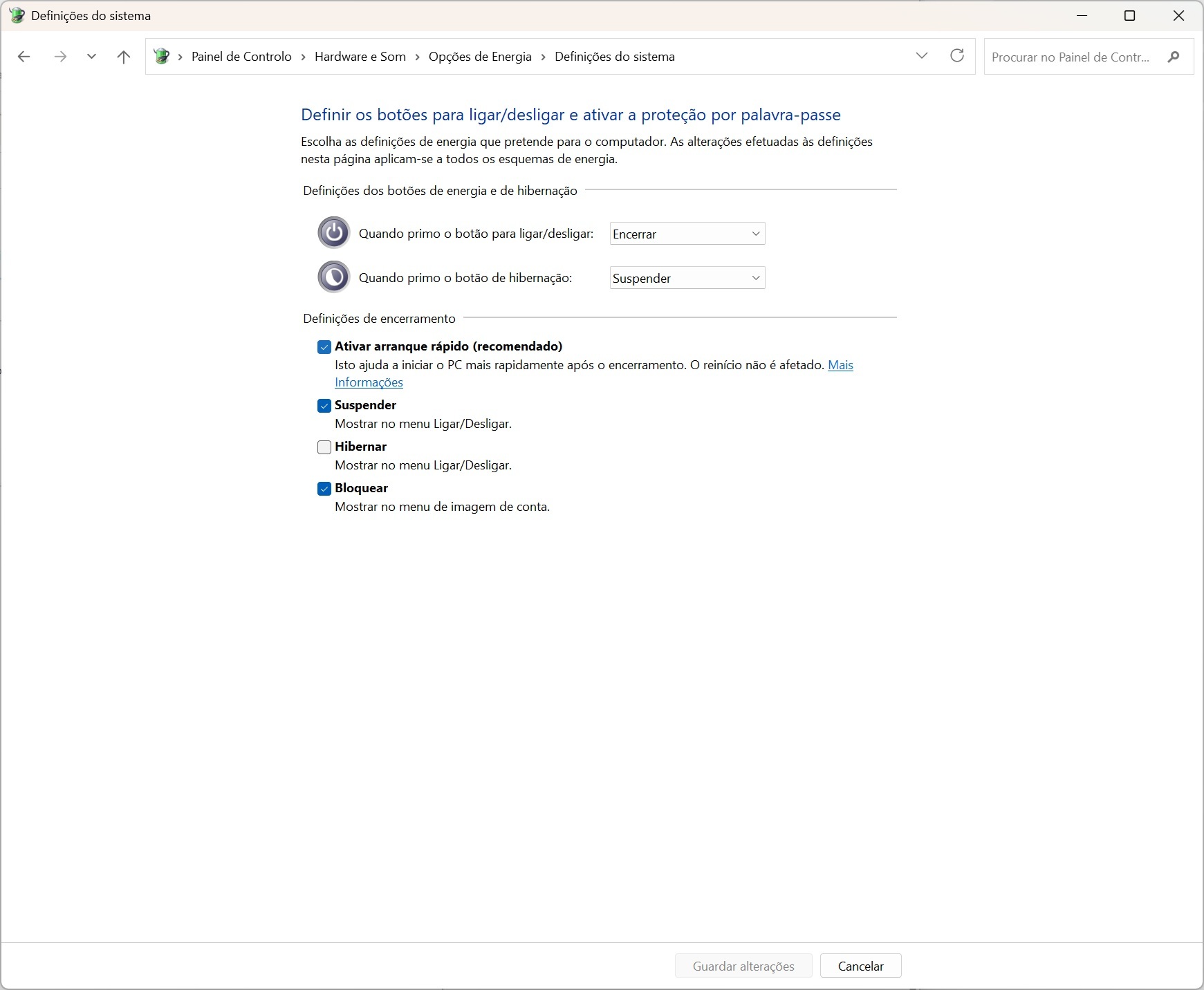The image size is (1204, 990).
Task: Expand the address bar history dropdown
Action: (x=921, y=56)
